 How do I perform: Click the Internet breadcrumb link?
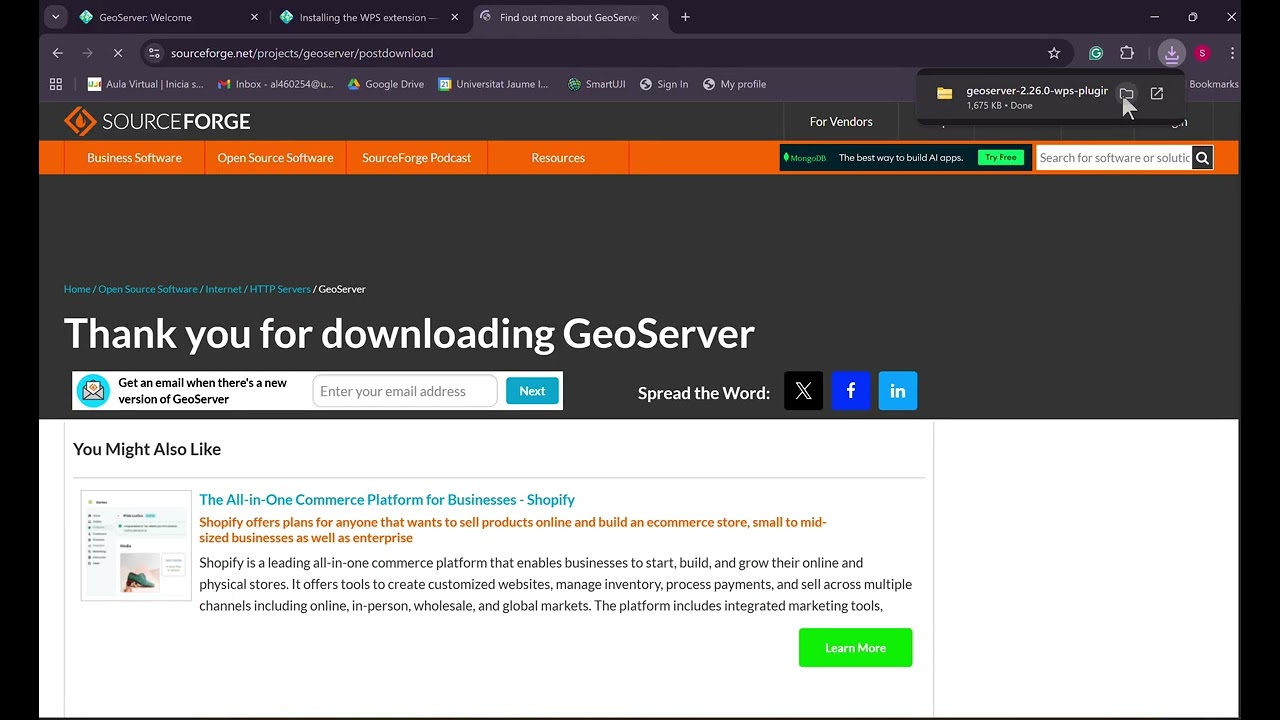[x=223, y=289]
